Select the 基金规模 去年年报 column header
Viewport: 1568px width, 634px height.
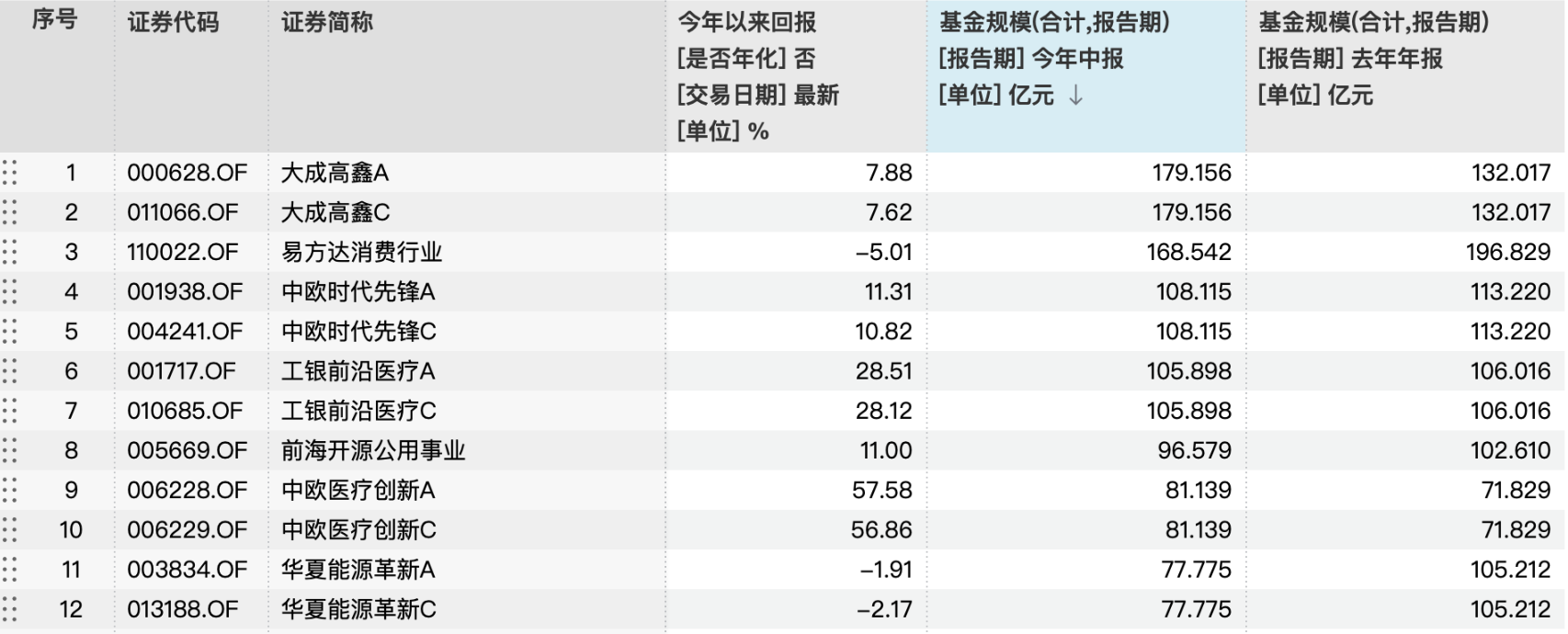pos(1373,22)
